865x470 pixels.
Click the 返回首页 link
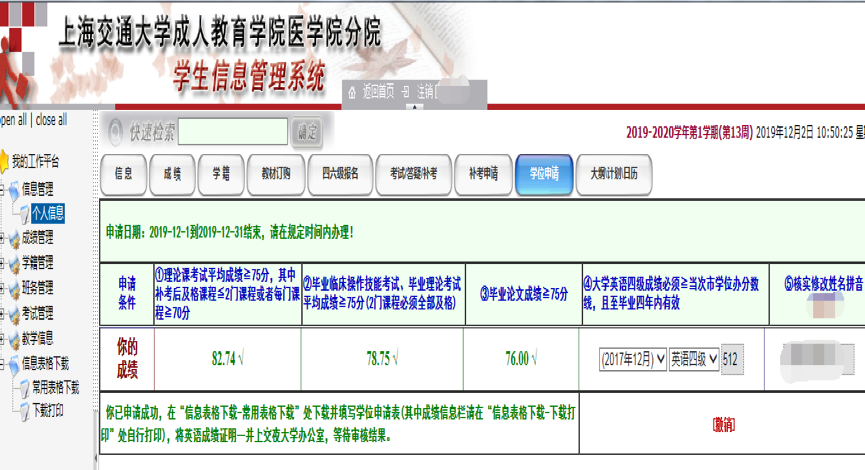click(x=378, y=92)
